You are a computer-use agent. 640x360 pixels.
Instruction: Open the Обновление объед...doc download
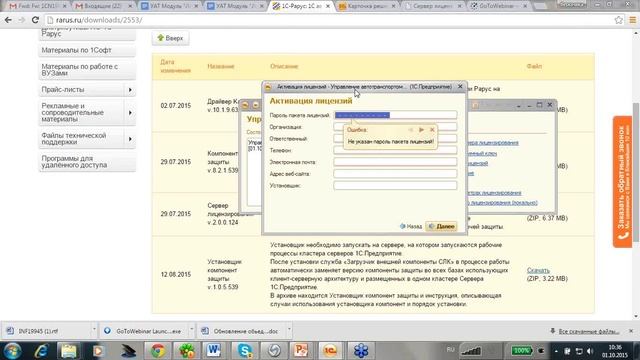pos(241,331)
